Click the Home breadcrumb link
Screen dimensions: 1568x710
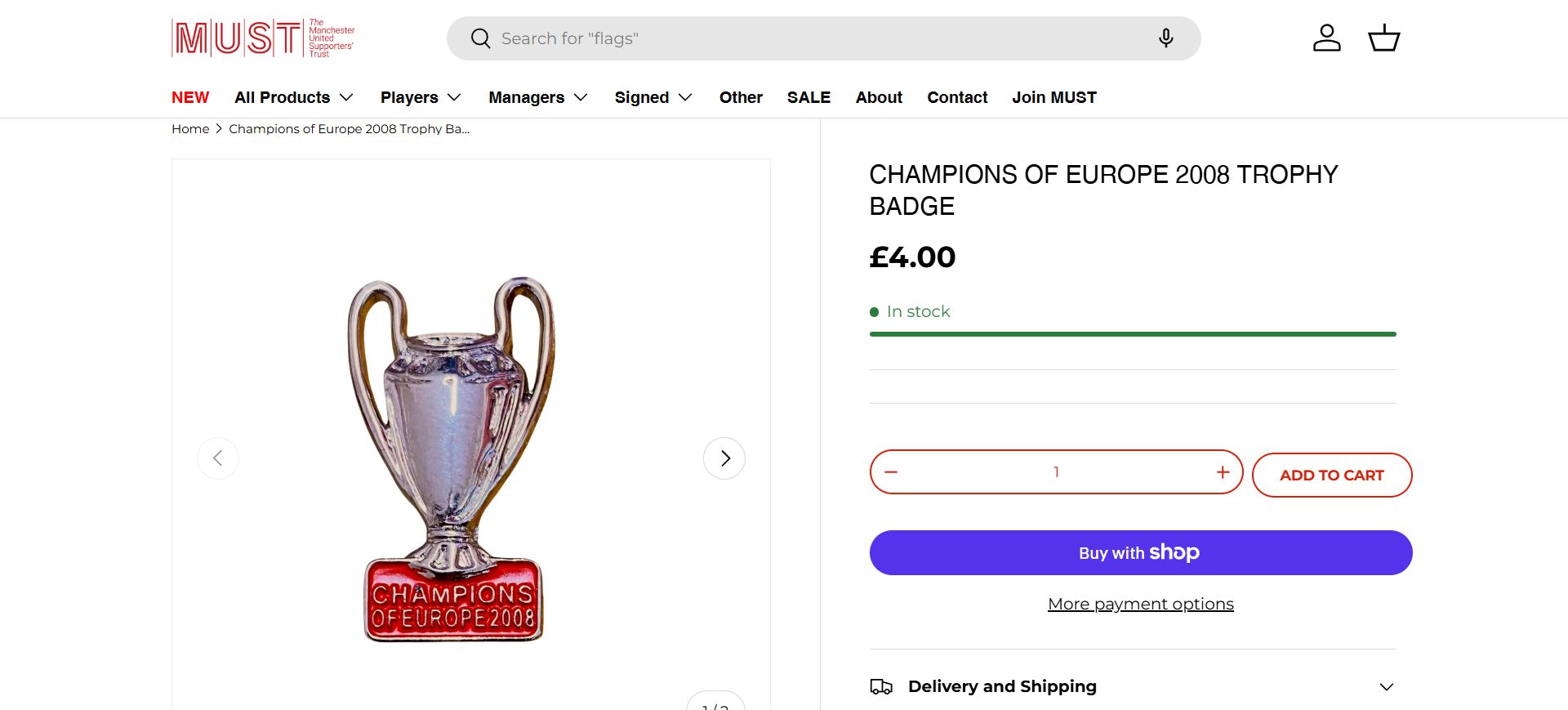pyautogui.click(x=190, y=129)
